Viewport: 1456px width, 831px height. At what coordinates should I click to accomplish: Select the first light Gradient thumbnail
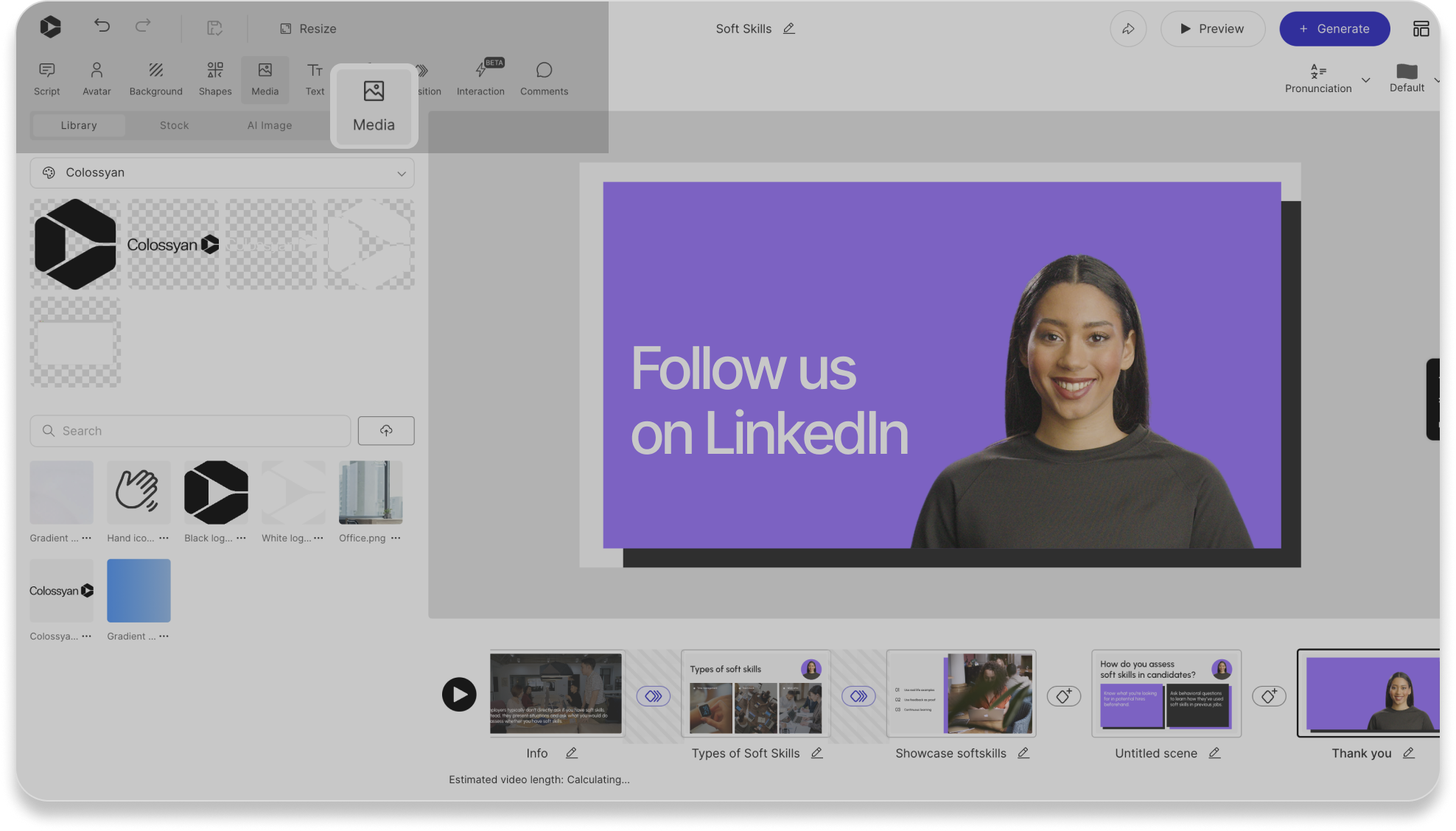[61, 492]
